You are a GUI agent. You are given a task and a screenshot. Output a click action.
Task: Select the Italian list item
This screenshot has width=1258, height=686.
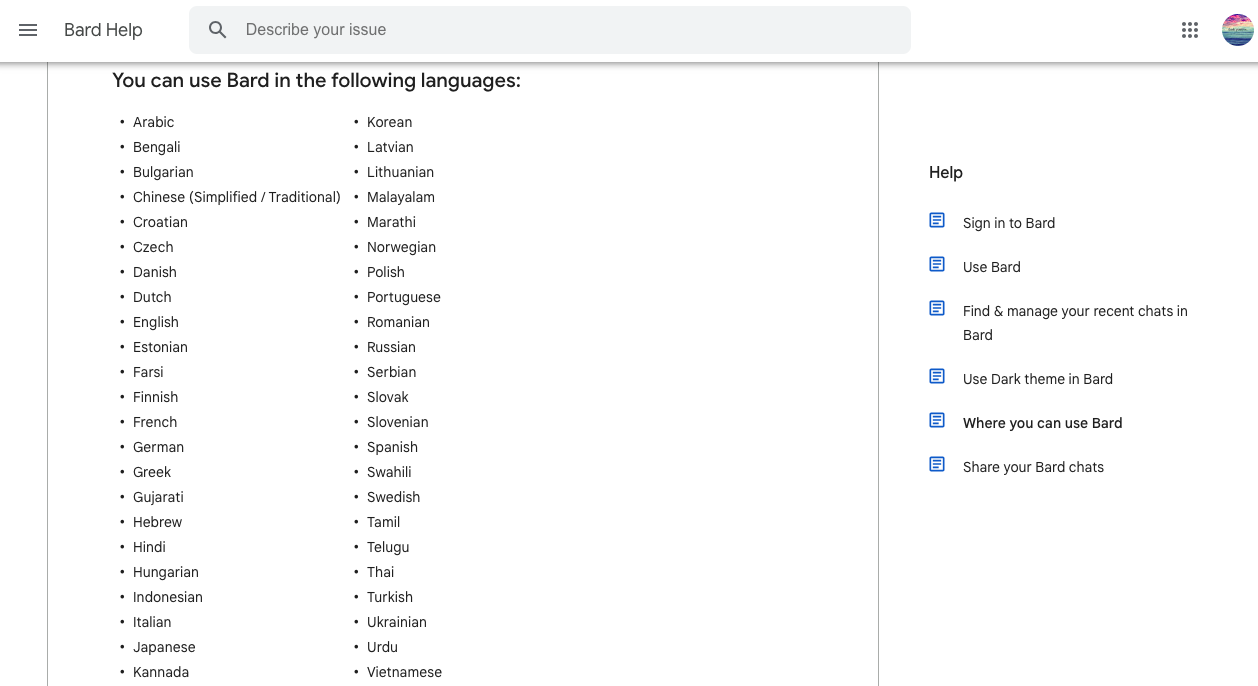(152, 622)
